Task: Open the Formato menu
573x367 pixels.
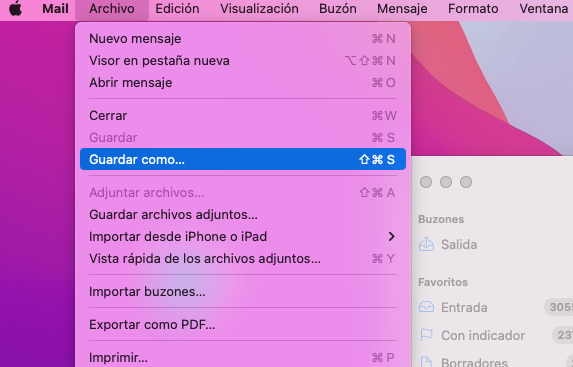Action: click(x=473, y=8)
